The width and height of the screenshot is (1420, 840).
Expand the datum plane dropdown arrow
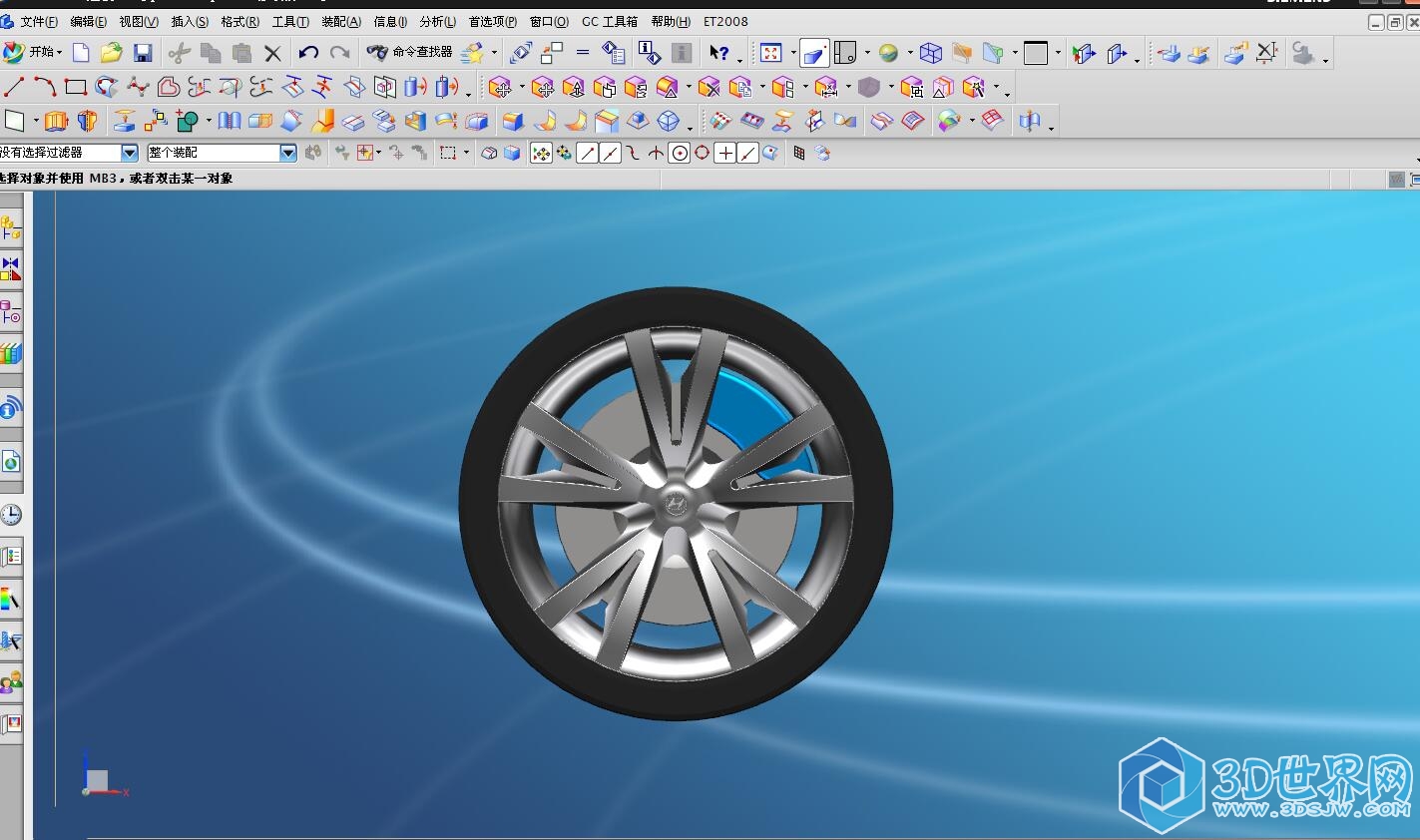(x=36, y=121)
